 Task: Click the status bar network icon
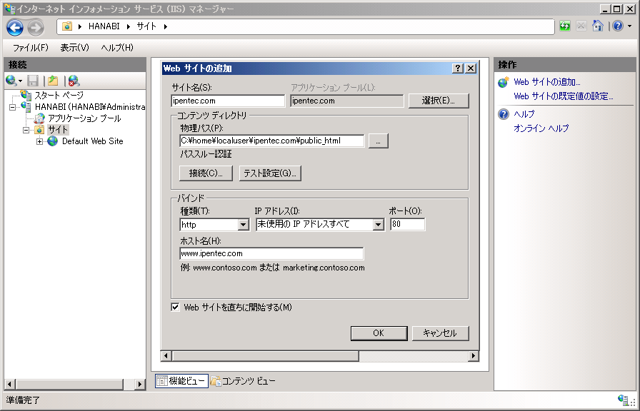pyautogui.click(x=623, y=400)
